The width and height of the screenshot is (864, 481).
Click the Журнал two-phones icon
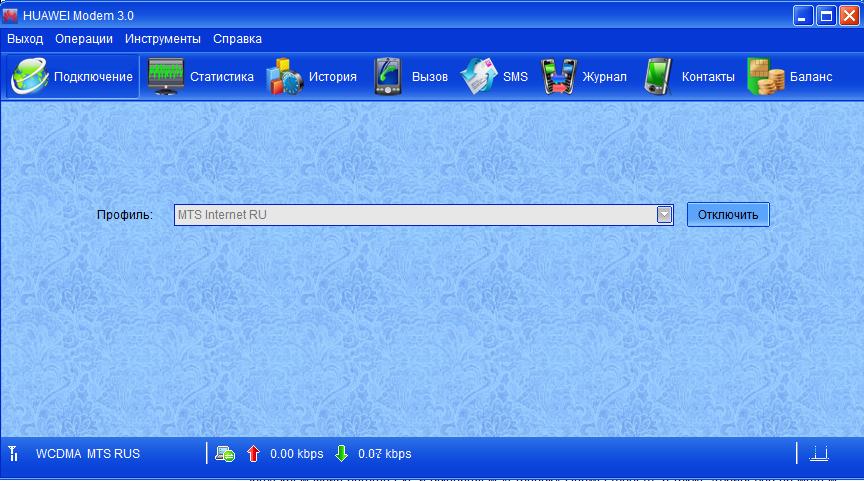pyautogui.click(x=559, y=76)
